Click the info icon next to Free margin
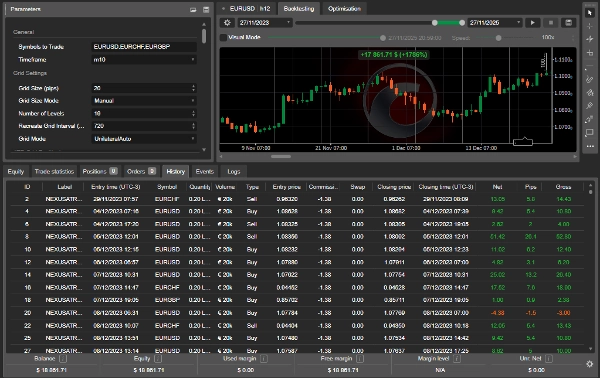This screenshot has width=600, height=378. tap(360, 358)
